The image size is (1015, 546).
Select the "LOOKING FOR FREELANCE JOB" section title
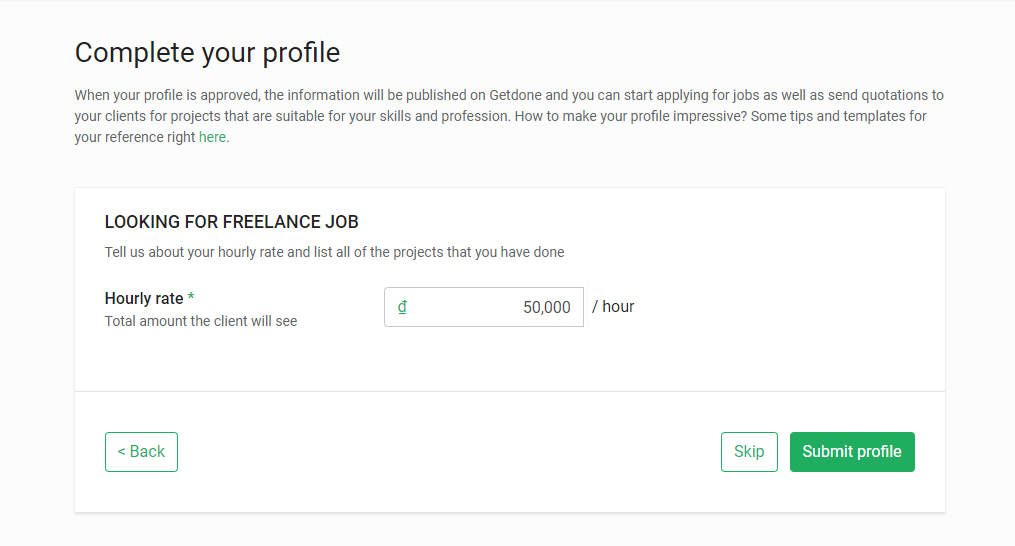tap(231, 222)
